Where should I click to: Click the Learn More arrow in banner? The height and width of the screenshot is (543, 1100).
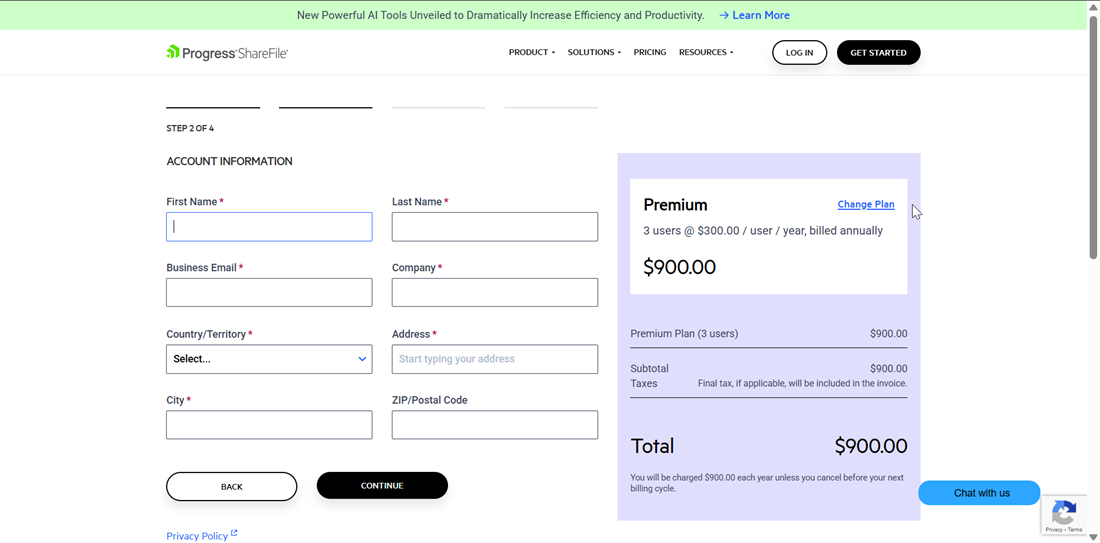[724, 15]
